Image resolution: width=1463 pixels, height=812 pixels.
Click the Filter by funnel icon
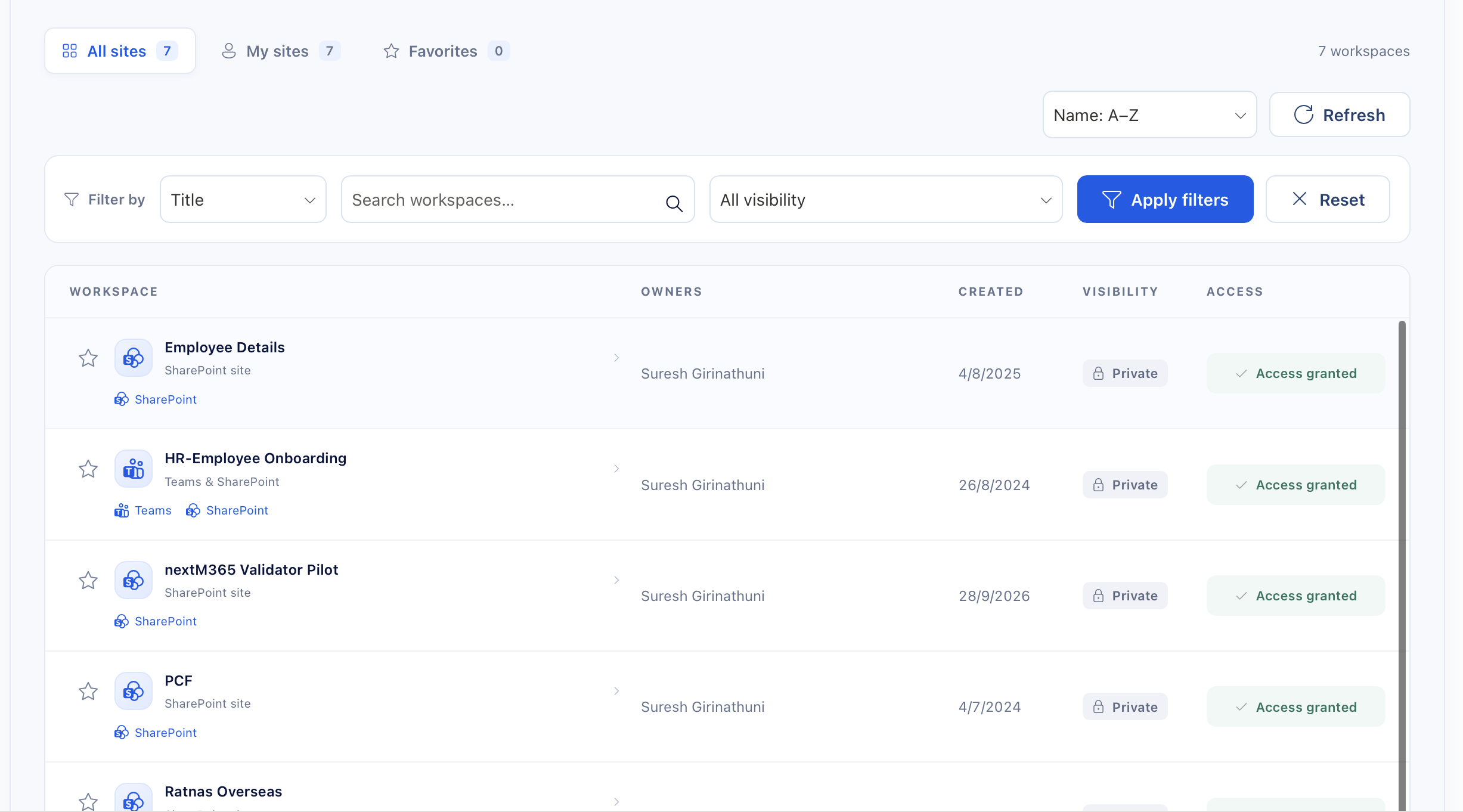click(72, 199)
